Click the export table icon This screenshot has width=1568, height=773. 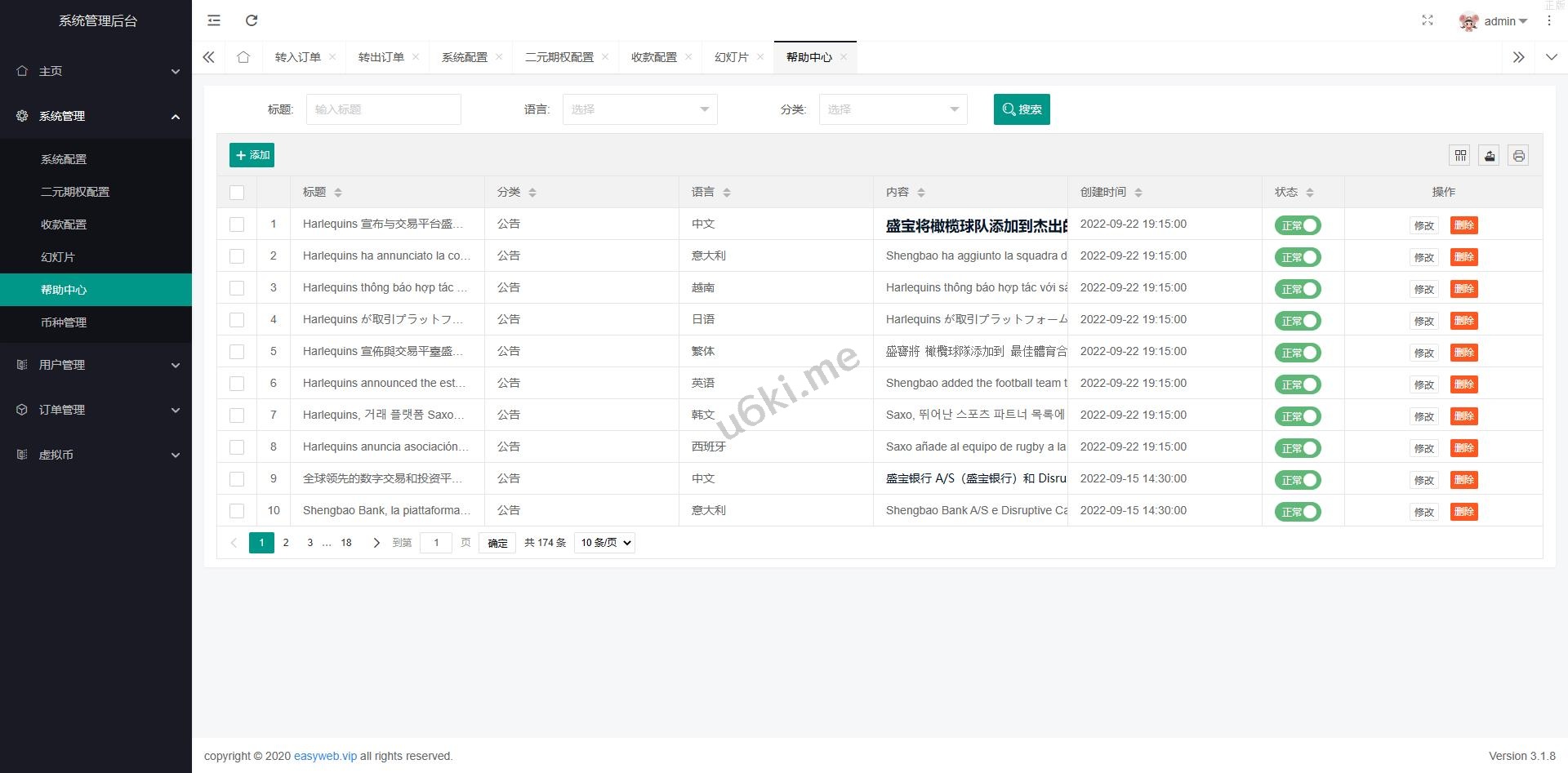click(1490, 155)
